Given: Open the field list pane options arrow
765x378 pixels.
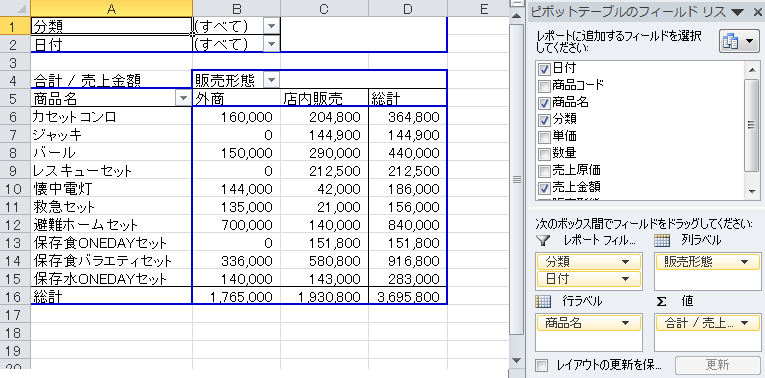Looking at the screenshot, I should click(738, 13).
